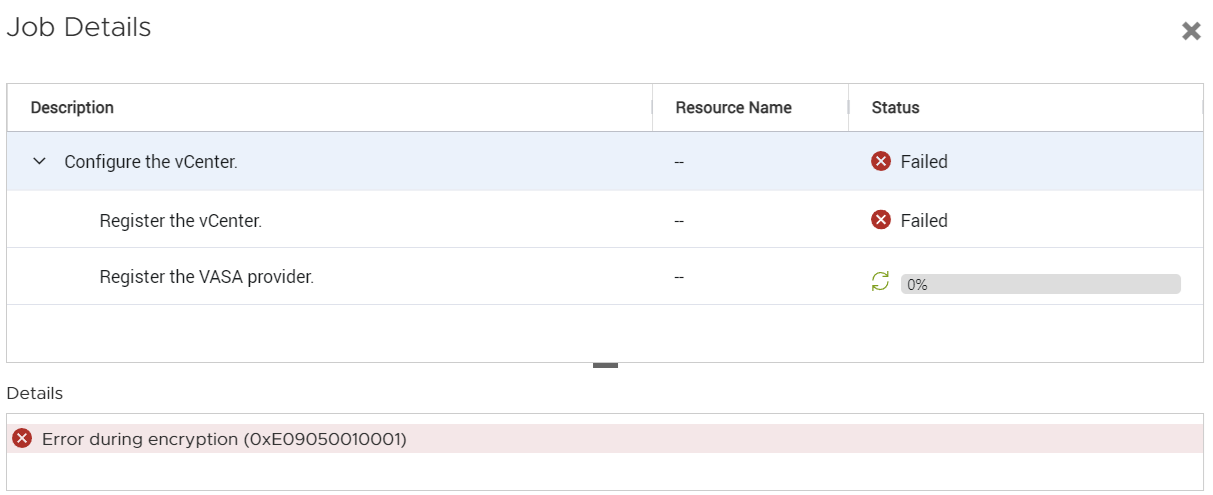Sort by the Status column header
Screen dimensions: 1213x495
895,107
